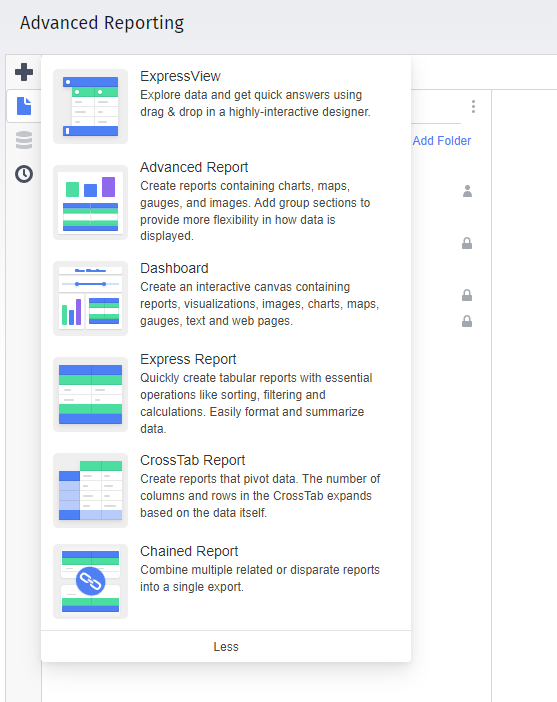The width and height of the screenshot is (557, 702).
Task: Select CrossTab Report menu title
Action: coord(193,460)
